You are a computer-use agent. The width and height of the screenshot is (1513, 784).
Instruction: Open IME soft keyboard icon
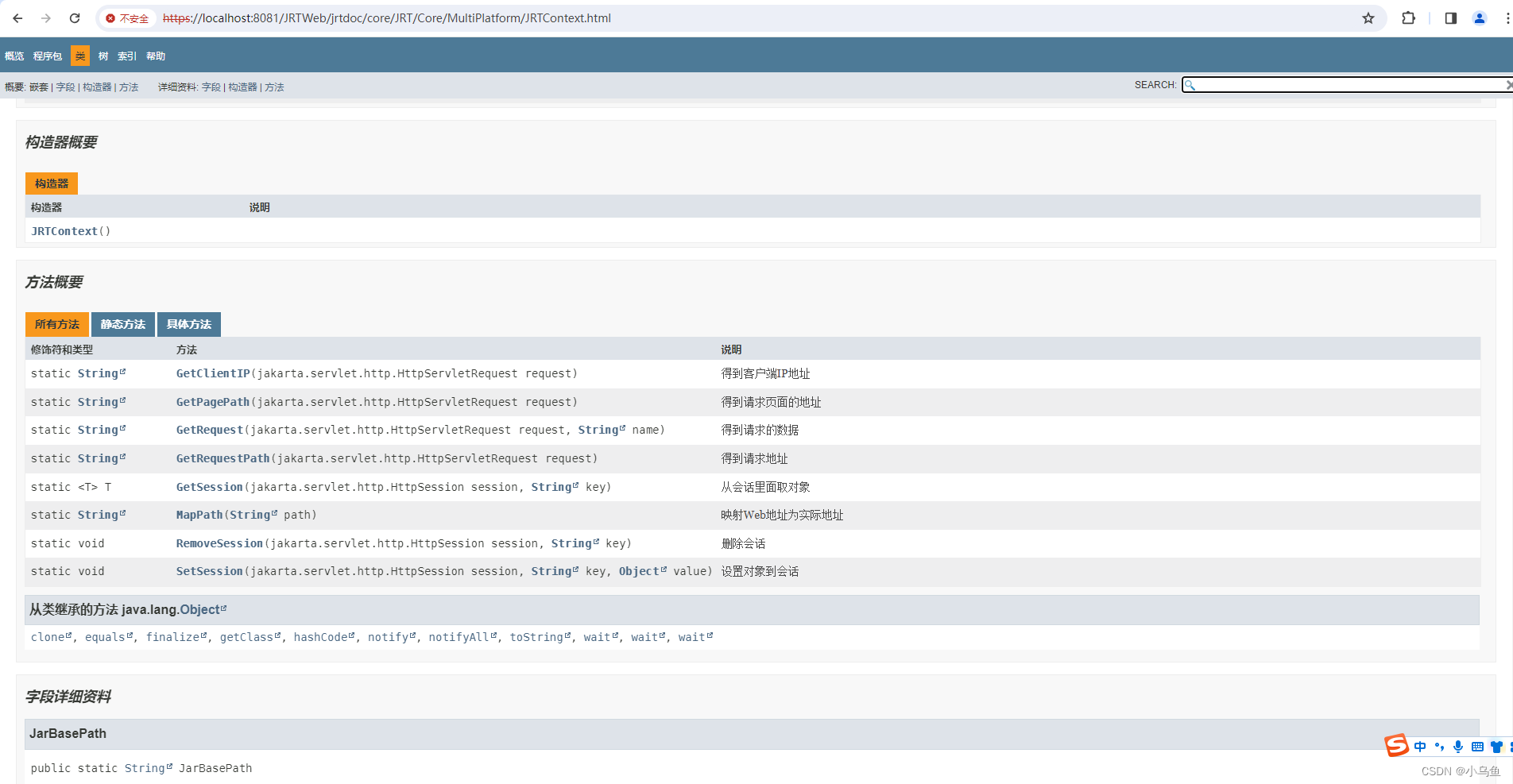(1477, 747)
